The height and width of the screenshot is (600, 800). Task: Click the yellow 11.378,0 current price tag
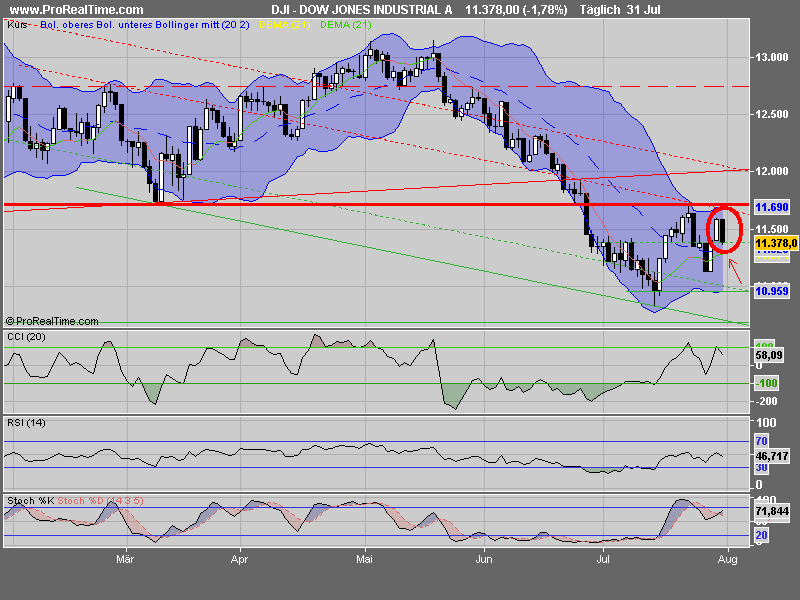coord(776,243)
